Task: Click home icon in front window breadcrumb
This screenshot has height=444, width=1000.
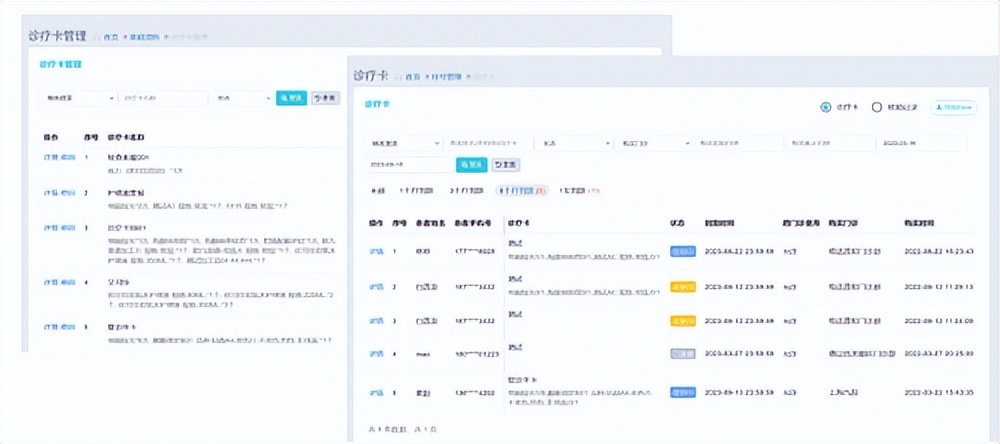Action: (x=399, y=77)
